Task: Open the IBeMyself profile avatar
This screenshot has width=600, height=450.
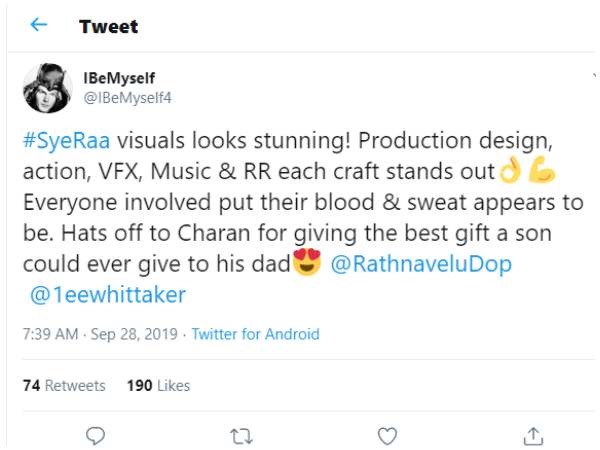Action: (48, 88)
